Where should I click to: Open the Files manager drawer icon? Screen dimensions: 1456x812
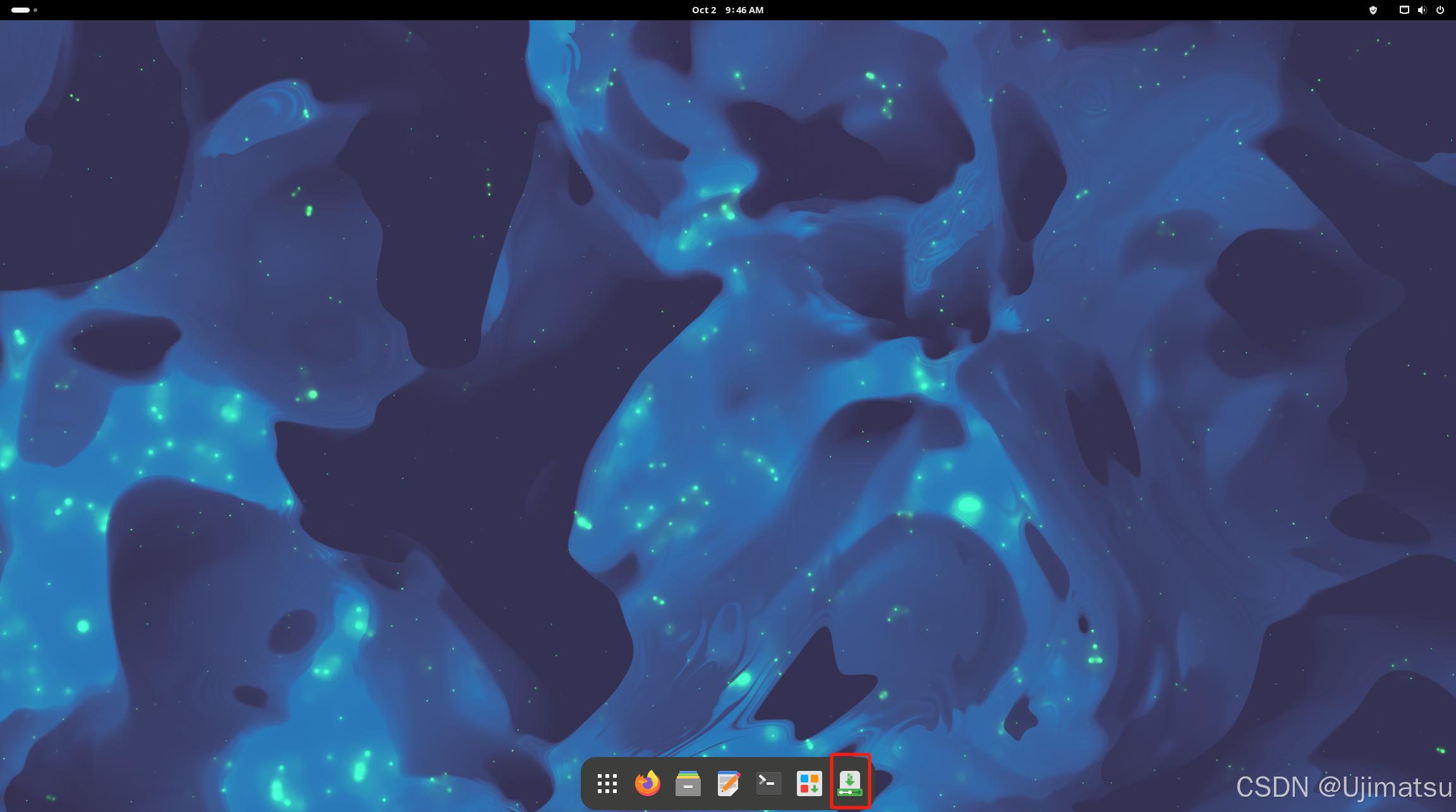coord(688,784)
